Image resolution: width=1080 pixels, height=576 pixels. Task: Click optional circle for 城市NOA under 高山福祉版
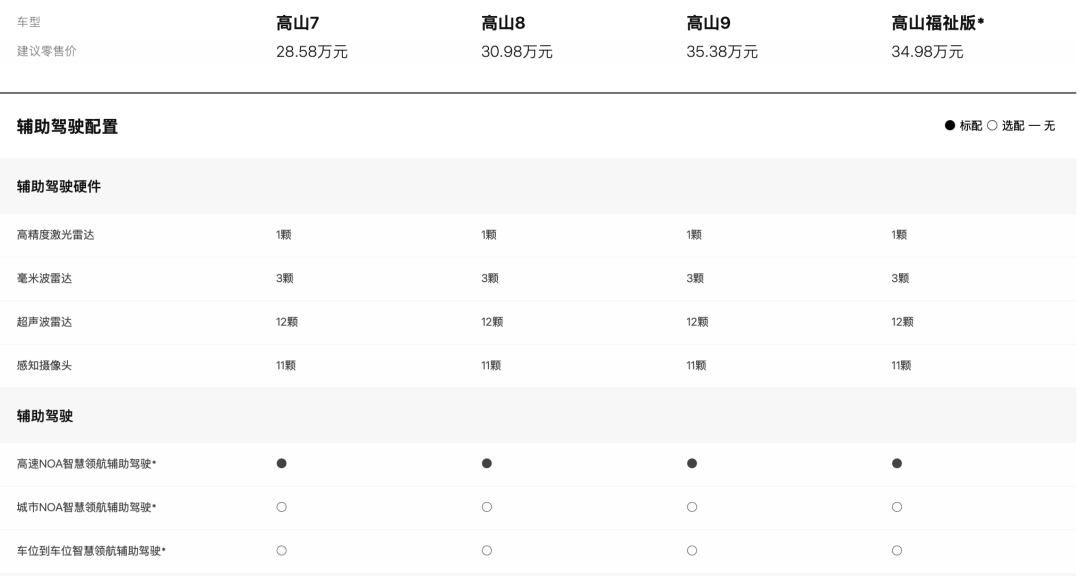click(897, 507)
